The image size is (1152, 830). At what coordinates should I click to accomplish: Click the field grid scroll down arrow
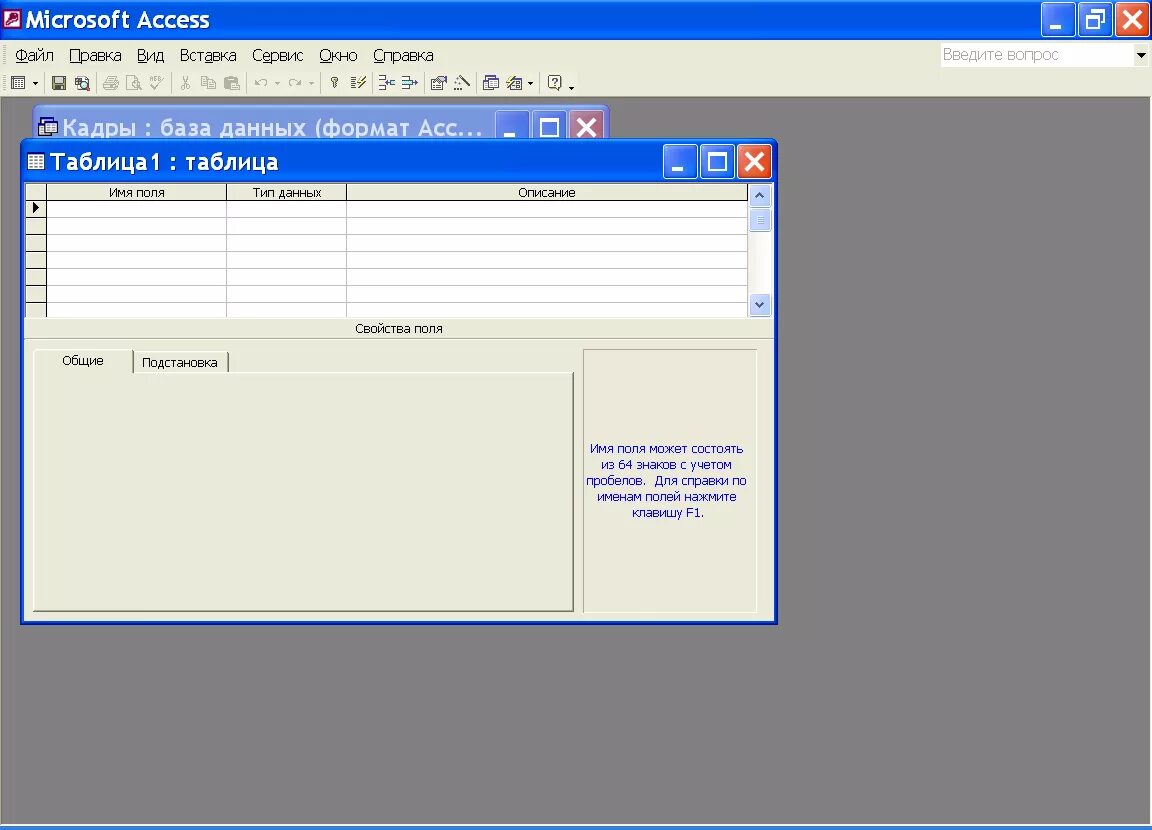(760, 304)
